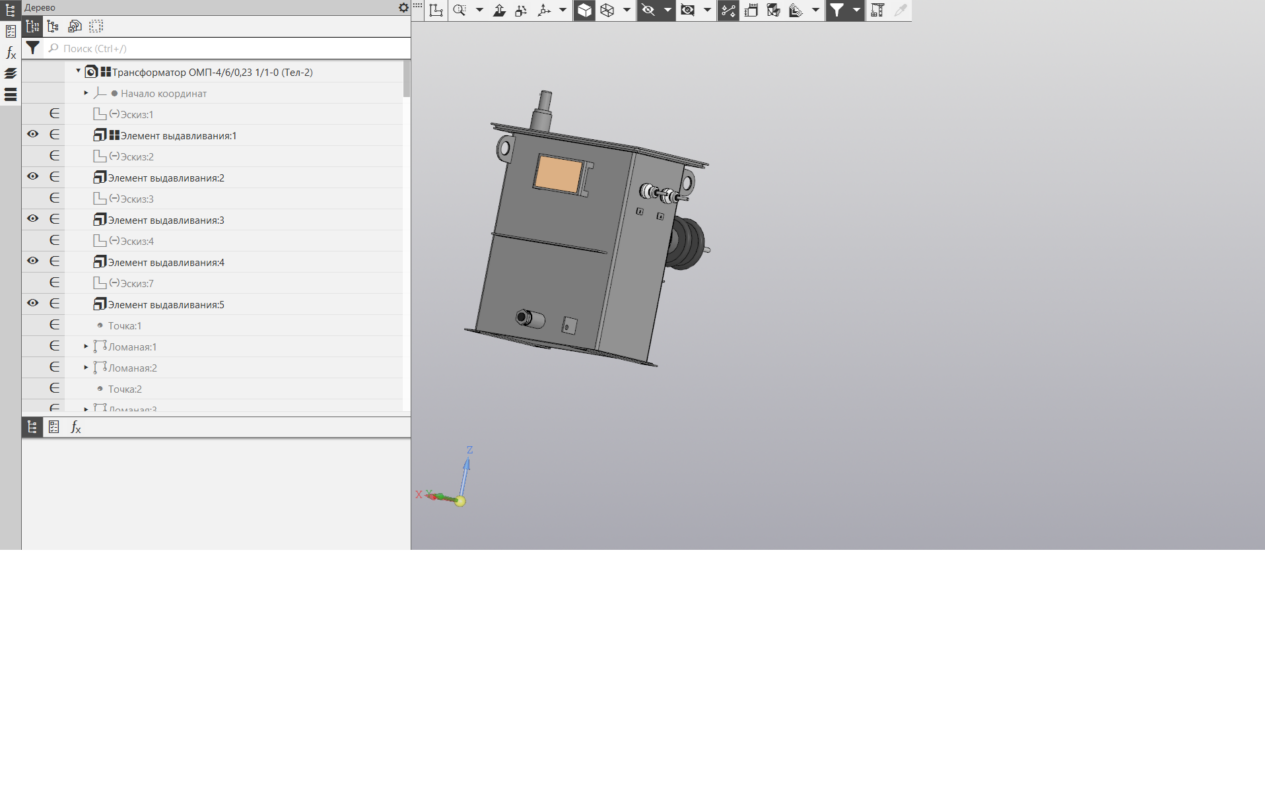Viewport: 1265px width, 800px height.
Task: Open the layers stack icon in left sidebar
Action: (11, 73)
